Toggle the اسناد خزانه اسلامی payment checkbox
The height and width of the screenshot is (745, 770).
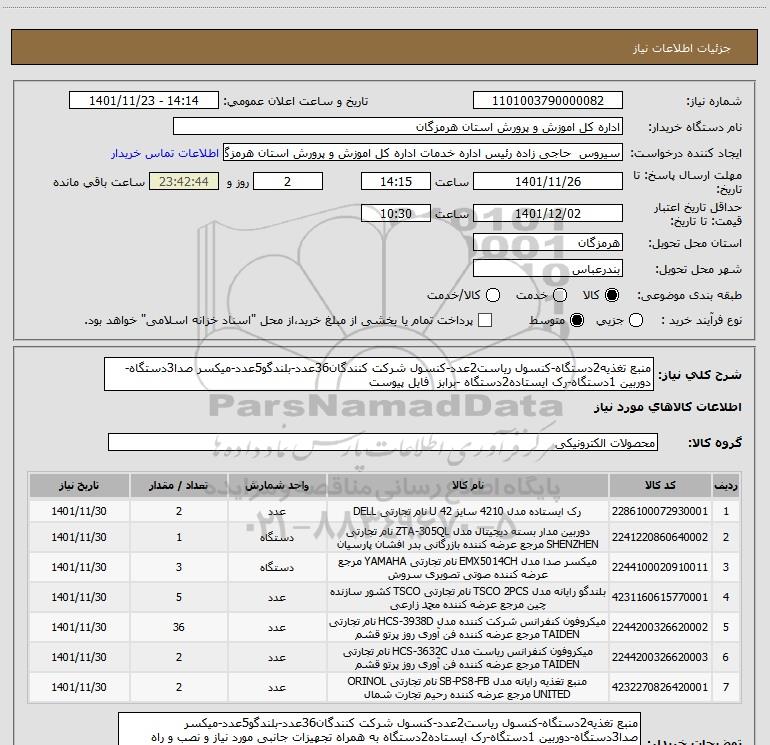click(485, 321)
